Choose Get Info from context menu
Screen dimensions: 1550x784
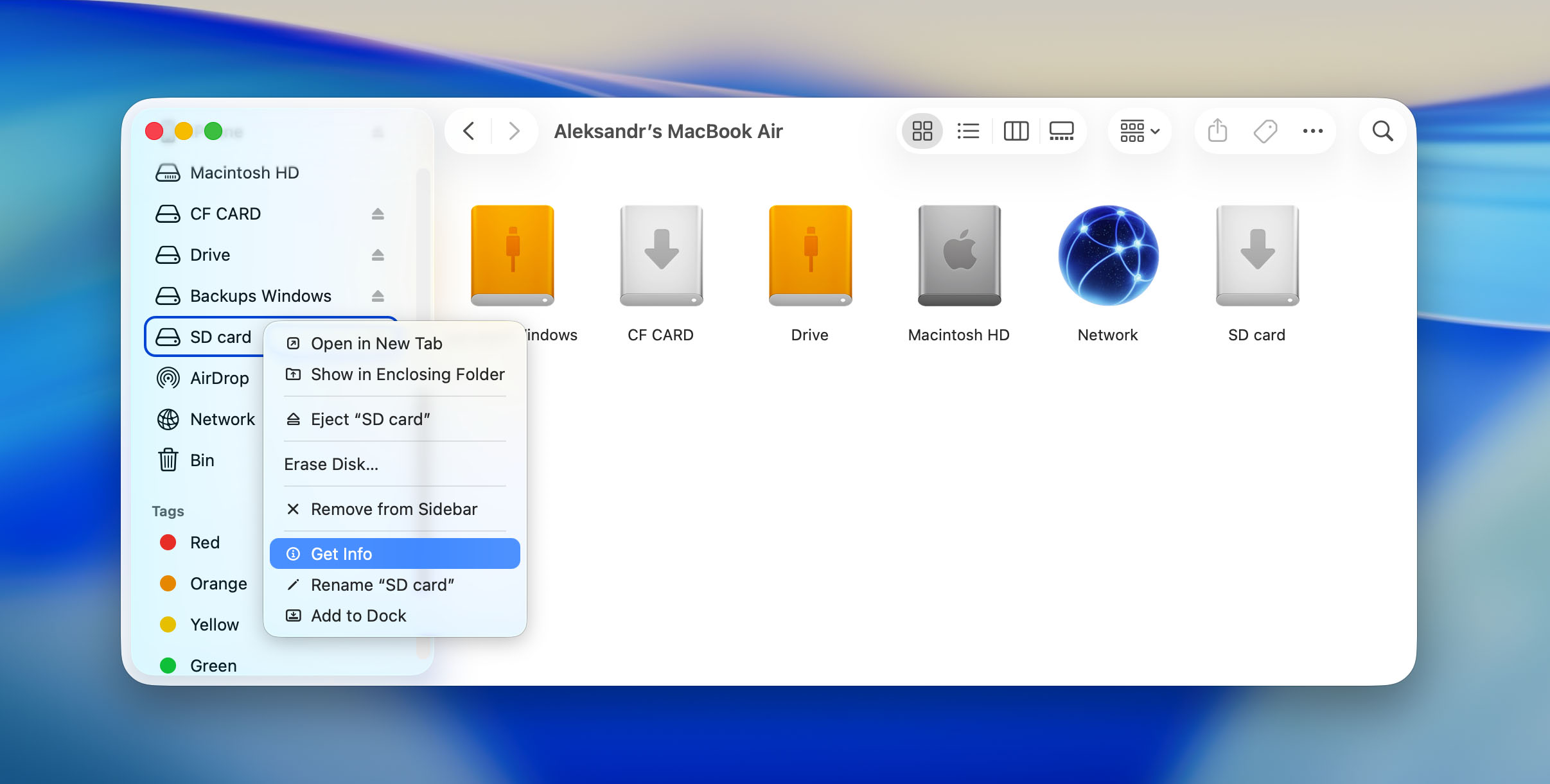pos(394,553)
